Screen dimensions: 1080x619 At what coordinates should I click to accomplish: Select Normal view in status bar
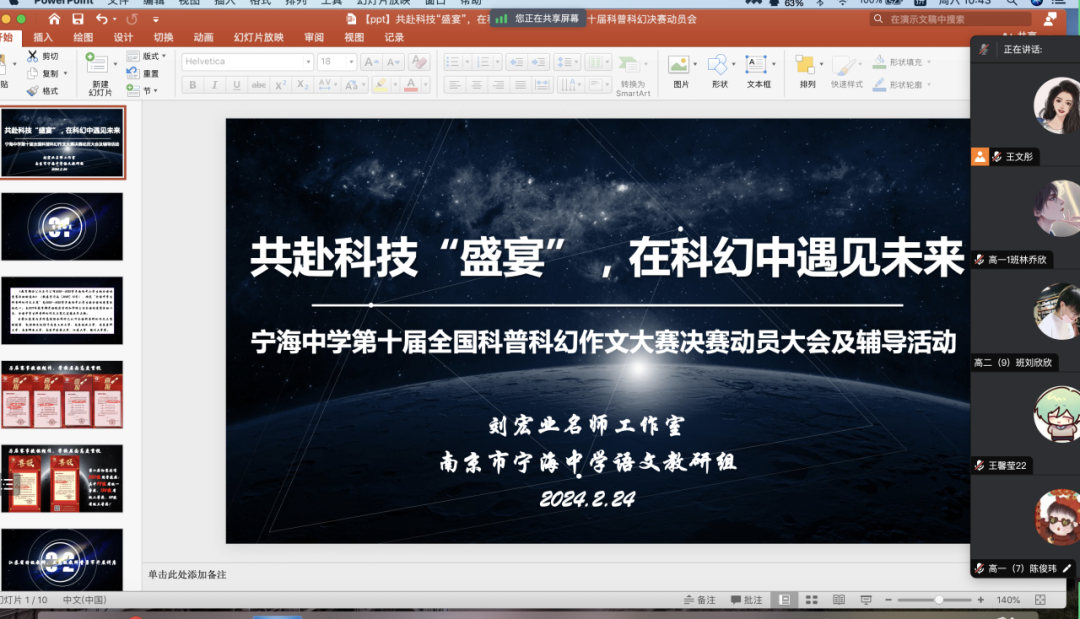(785, 600)
